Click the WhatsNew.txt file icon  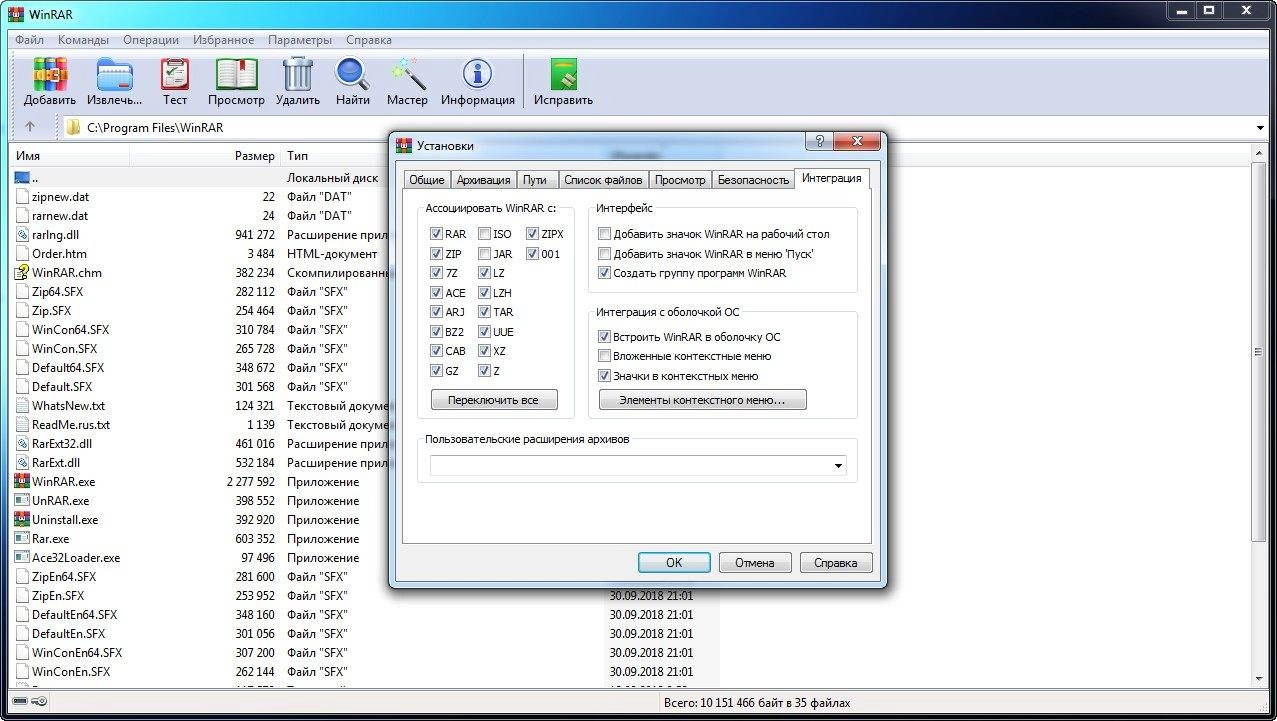coord(23,406)
